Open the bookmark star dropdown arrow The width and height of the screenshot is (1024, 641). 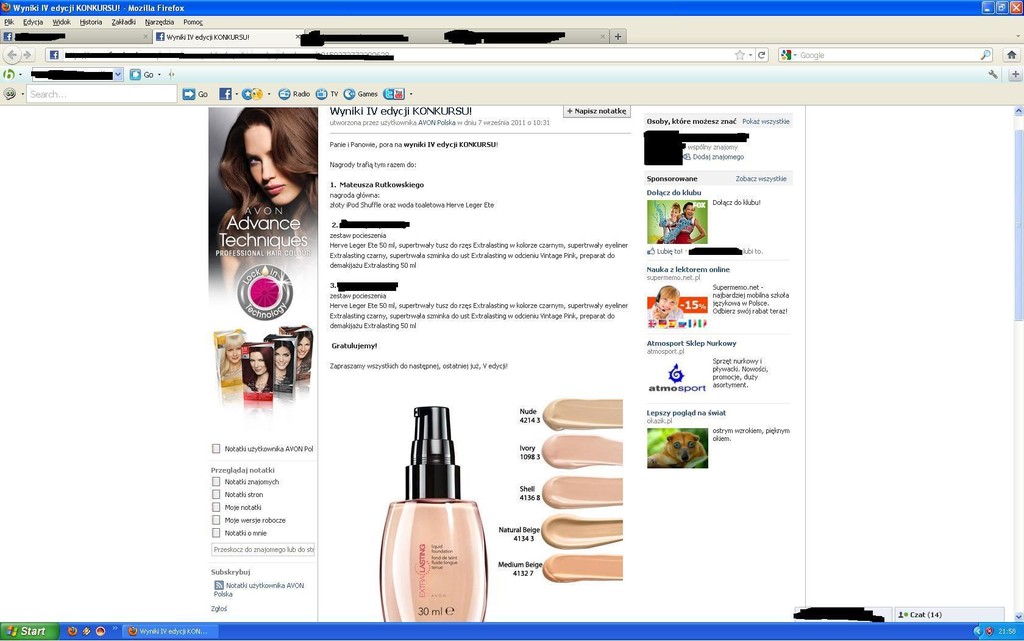750,55
